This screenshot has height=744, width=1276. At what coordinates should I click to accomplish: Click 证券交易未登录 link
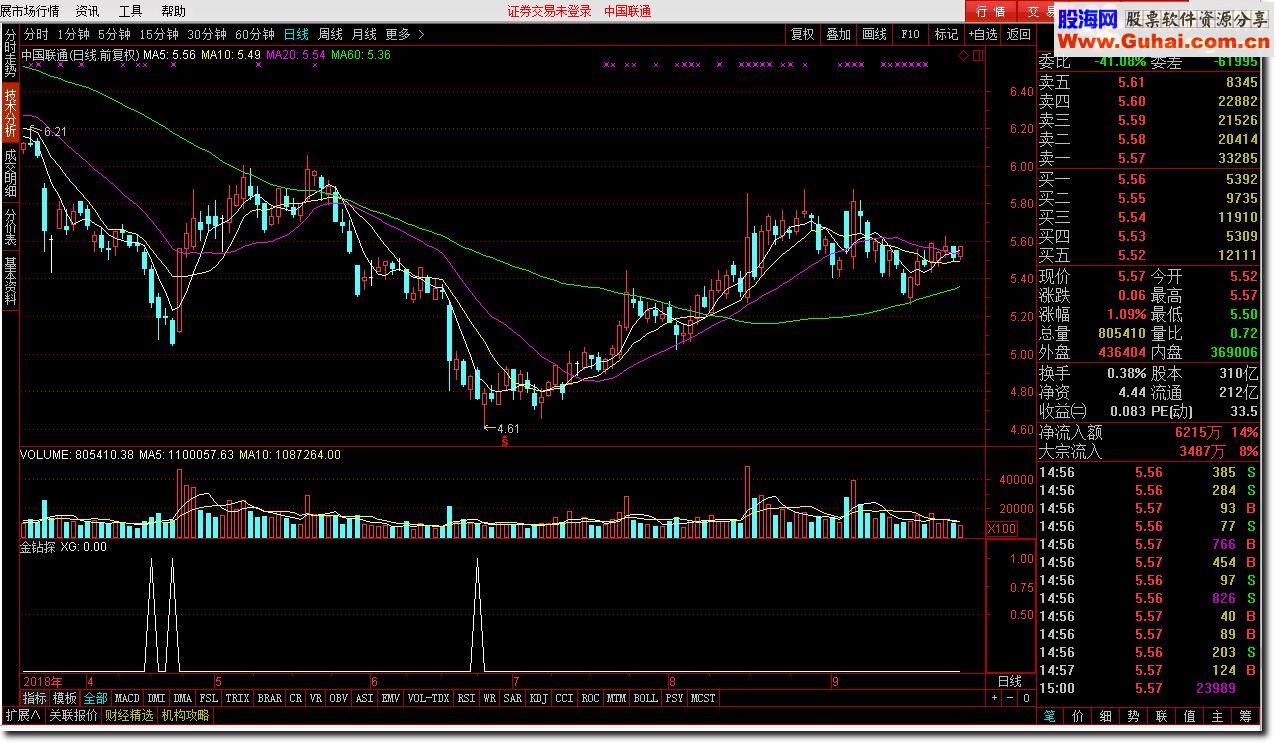[549, 11]
